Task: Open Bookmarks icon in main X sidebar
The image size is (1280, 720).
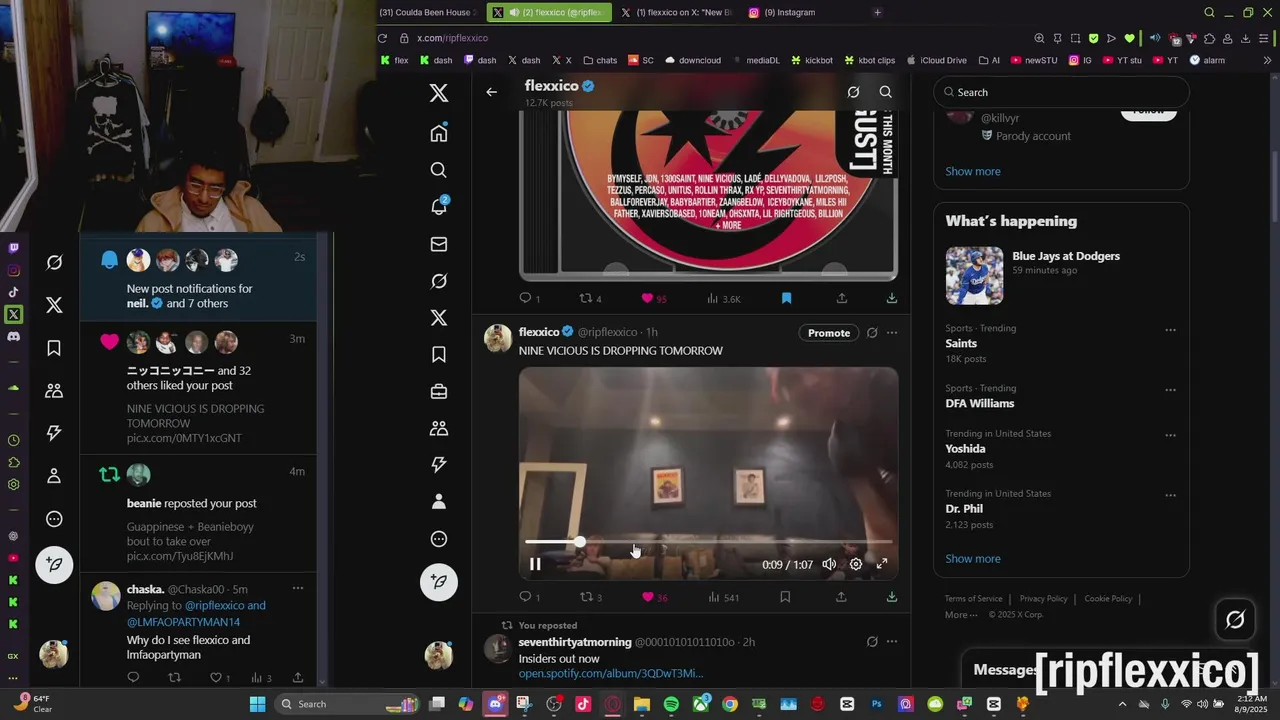Action: pyautogui.click(x=438, y=355)
